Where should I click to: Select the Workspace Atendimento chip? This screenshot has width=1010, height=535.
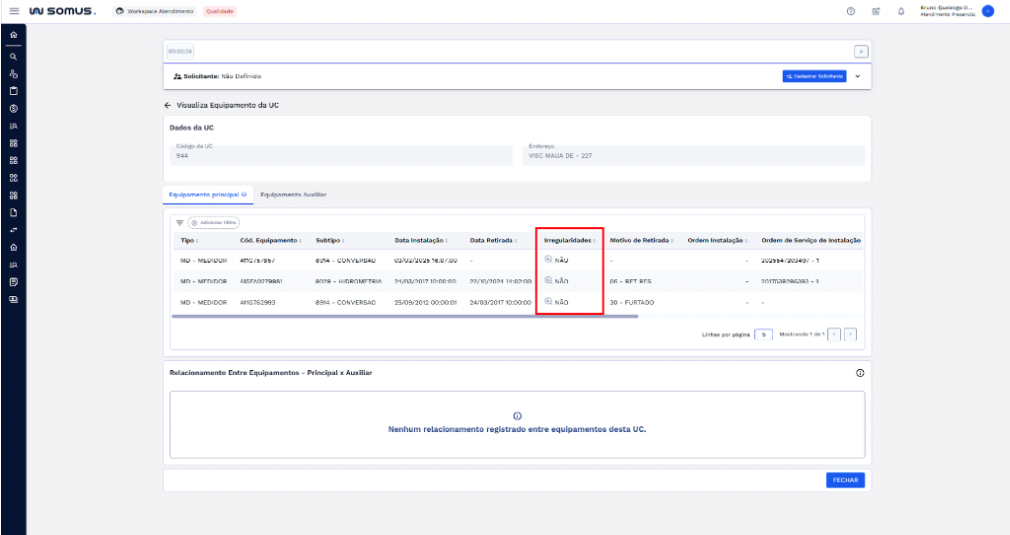[155, 12]
